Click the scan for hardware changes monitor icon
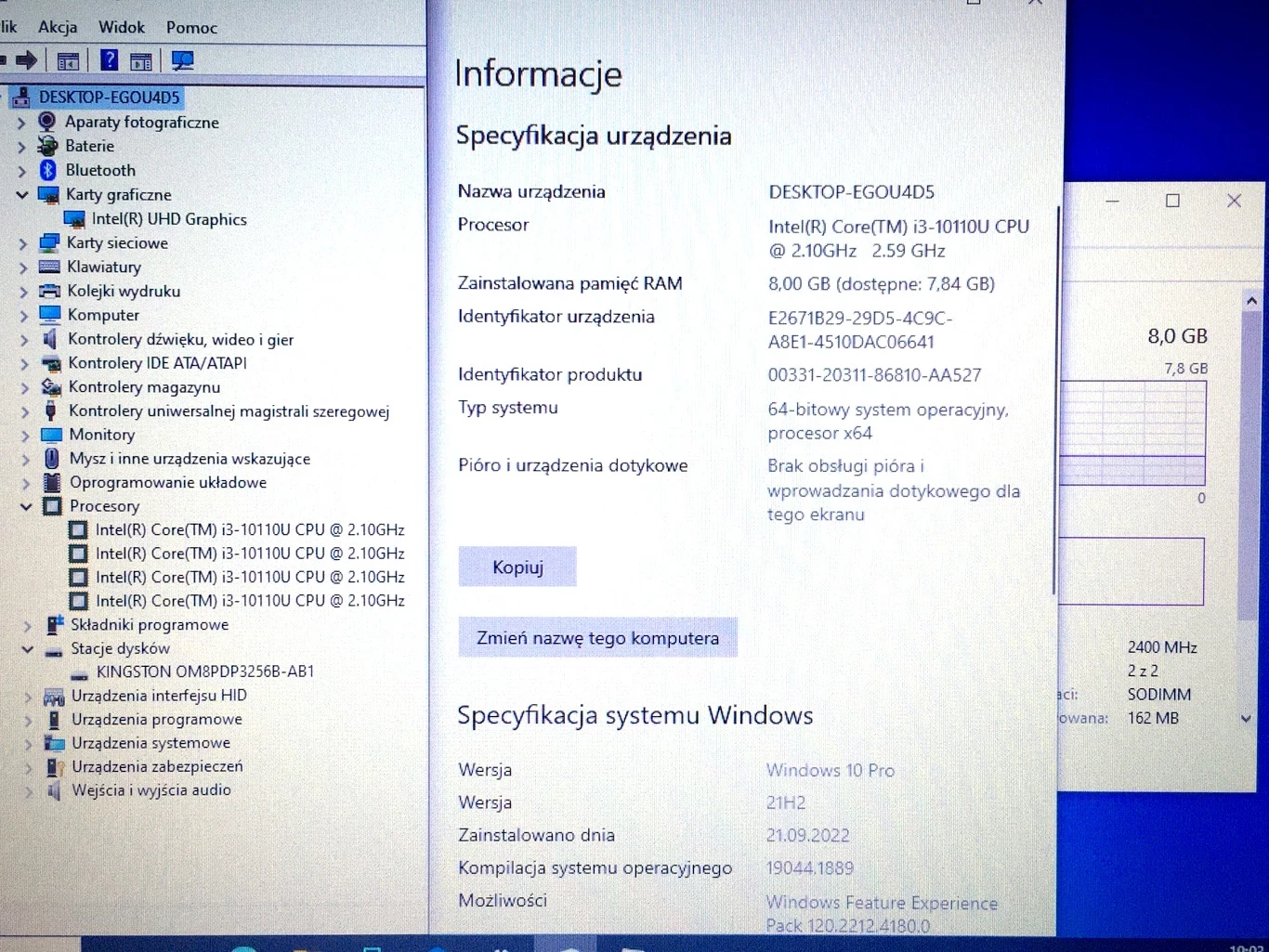Screen dimensions: 1269x952 point(182,61)
